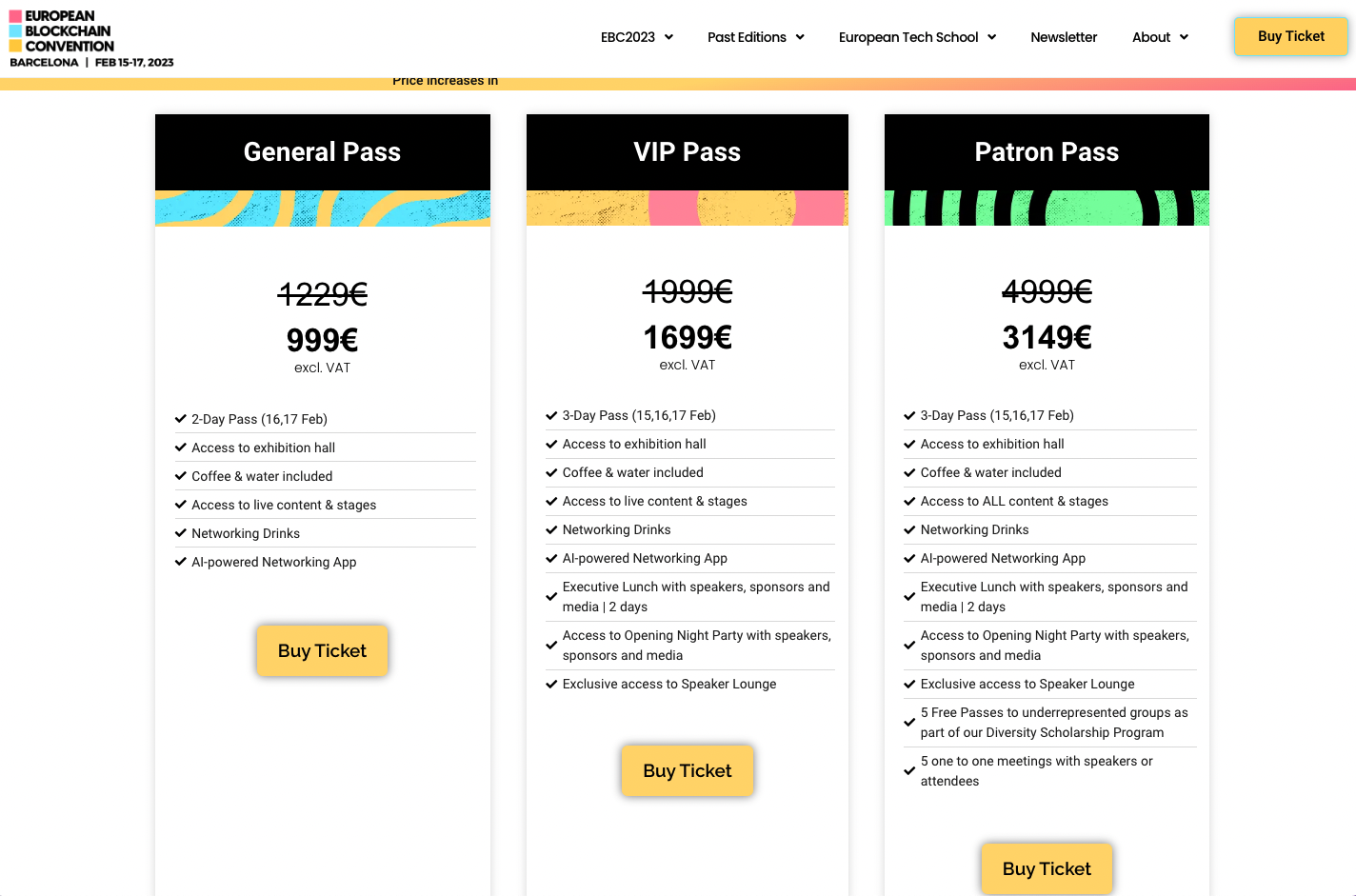Select Past Editions in the navigation bar

755,37
